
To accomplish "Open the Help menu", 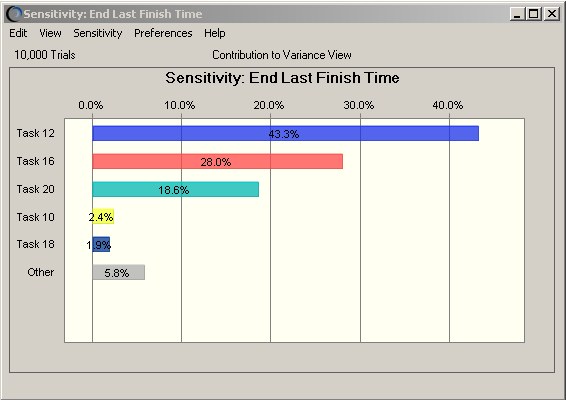I will 215,33.
